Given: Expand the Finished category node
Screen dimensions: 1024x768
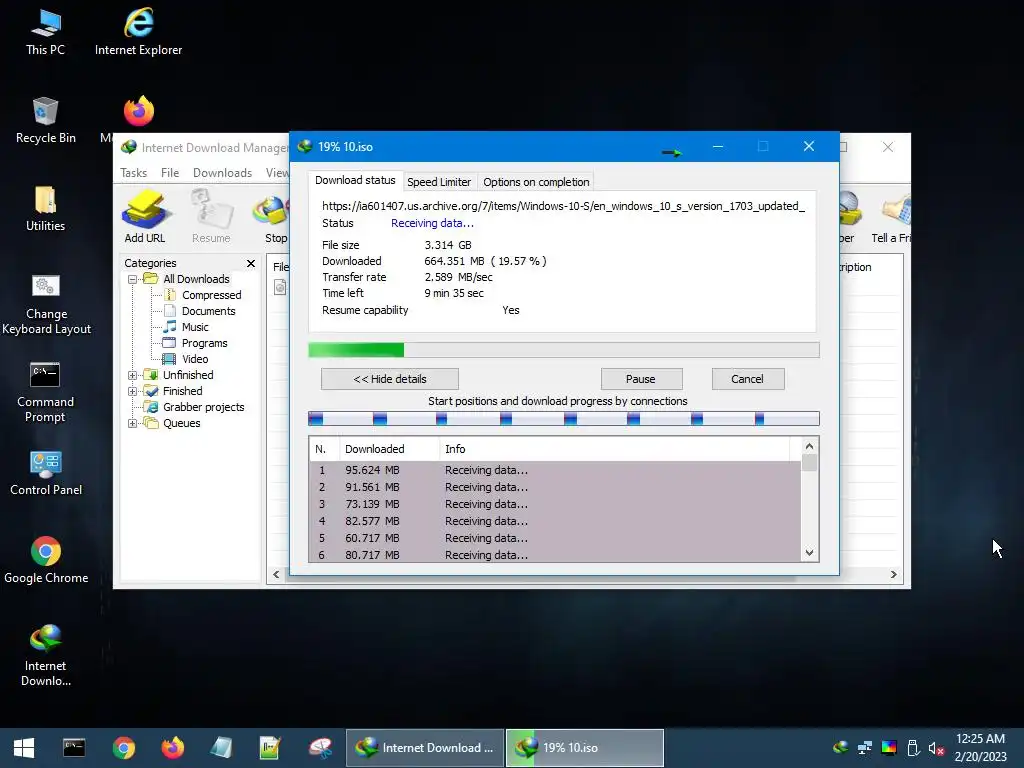Looking at the screenshot, I should (x=132, y=391).
